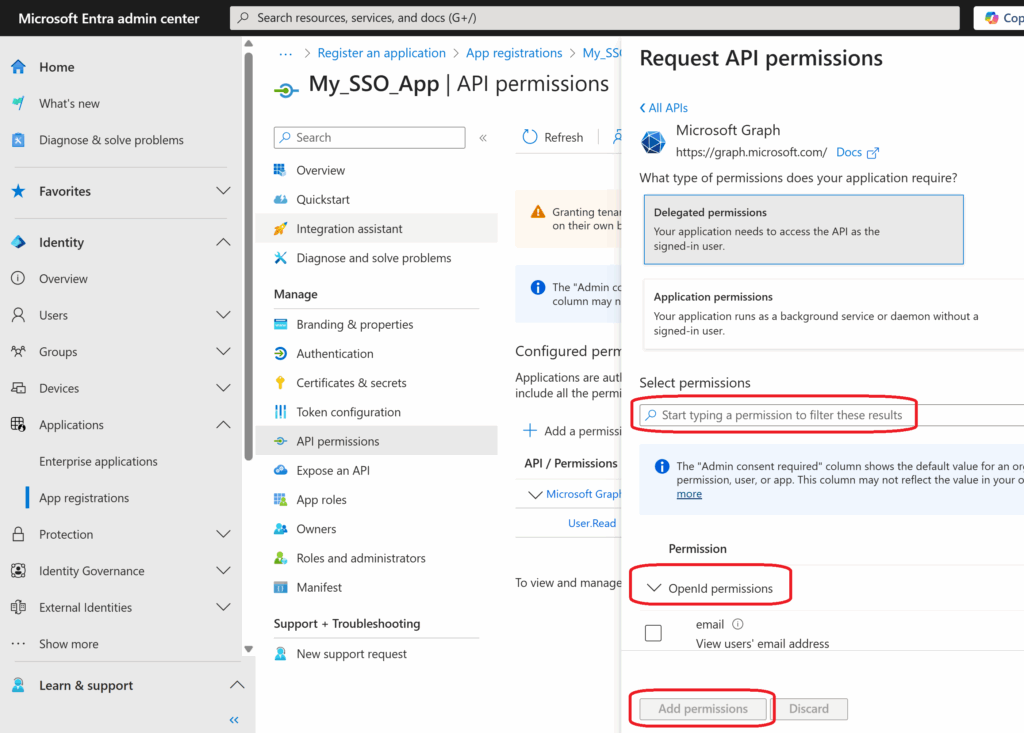Viewport: 1024px width, 733px height.
Task: Click the Branding & properties icon
Action: click(x=281, y=324)
